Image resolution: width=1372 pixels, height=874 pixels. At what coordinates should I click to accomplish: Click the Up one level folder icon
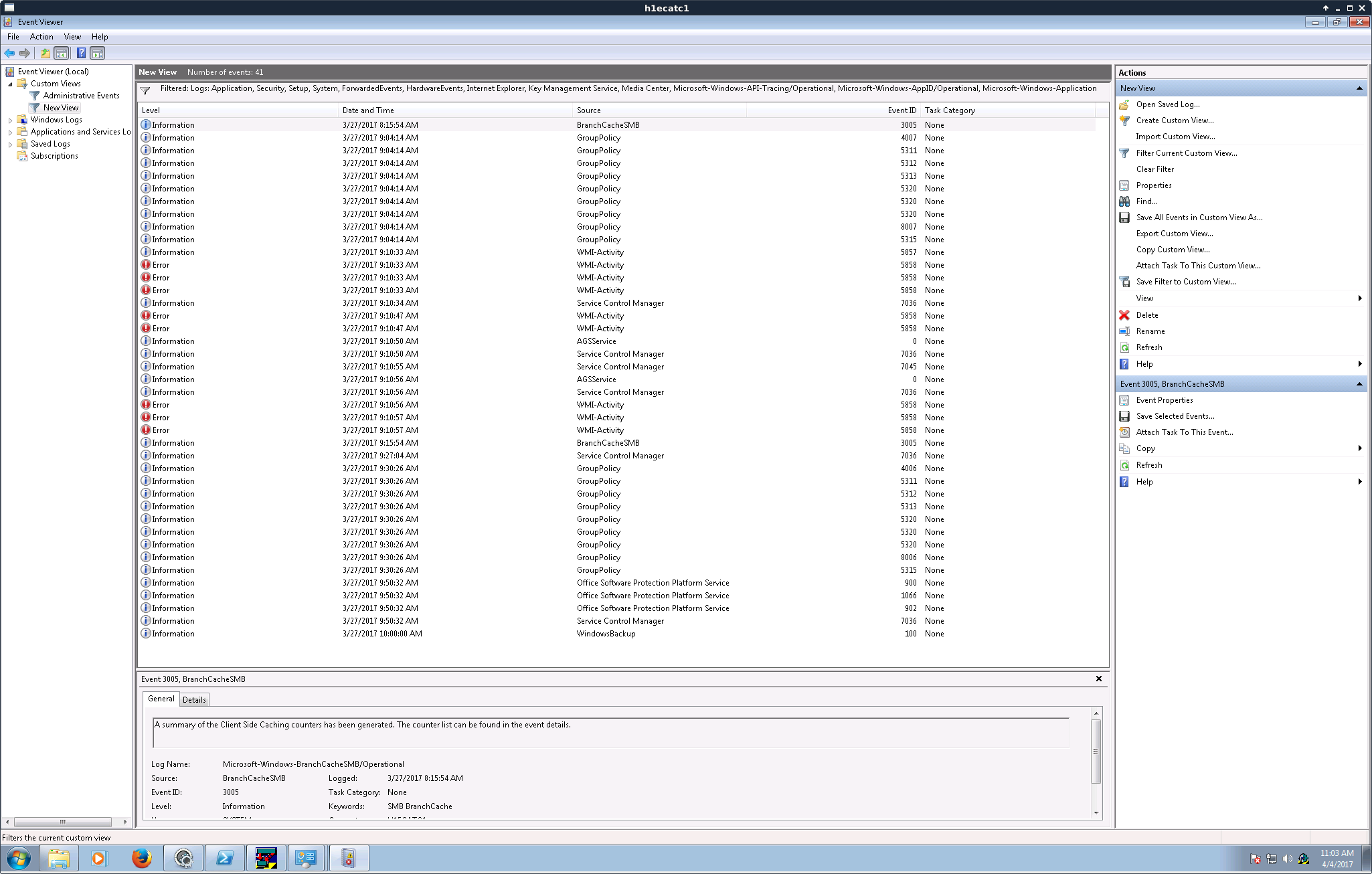point(45,53)
